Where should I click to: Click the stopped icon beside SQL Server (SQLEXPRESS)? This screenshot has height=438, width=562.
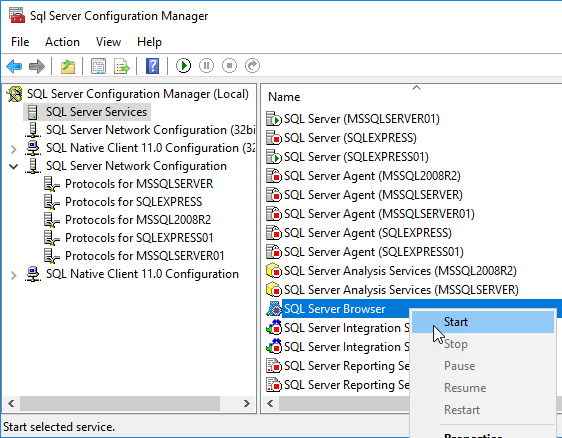pyautogui.click(x=274, y=138)
